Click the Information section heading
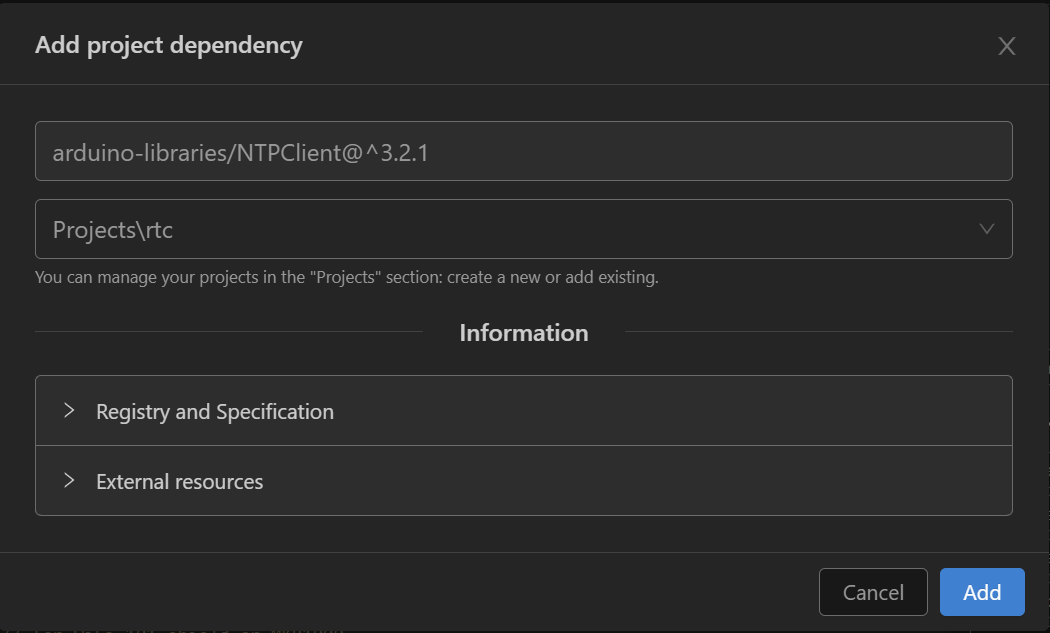1050x633 pixels. pyautogui.click(x=524, y=333)
